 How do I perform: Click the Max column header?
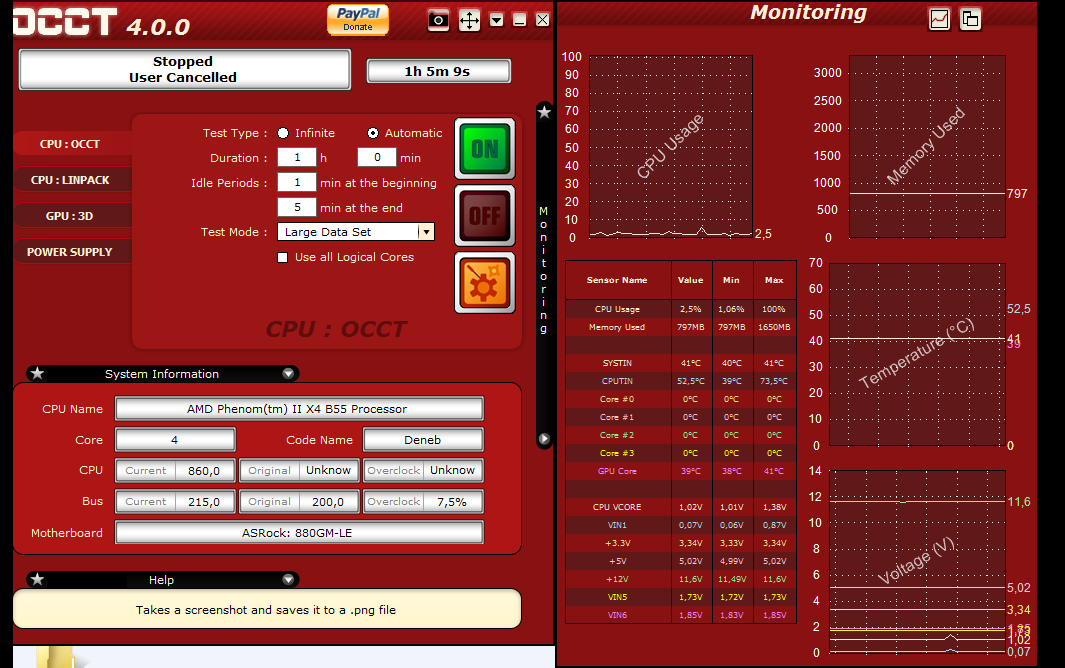click(774, 280)
